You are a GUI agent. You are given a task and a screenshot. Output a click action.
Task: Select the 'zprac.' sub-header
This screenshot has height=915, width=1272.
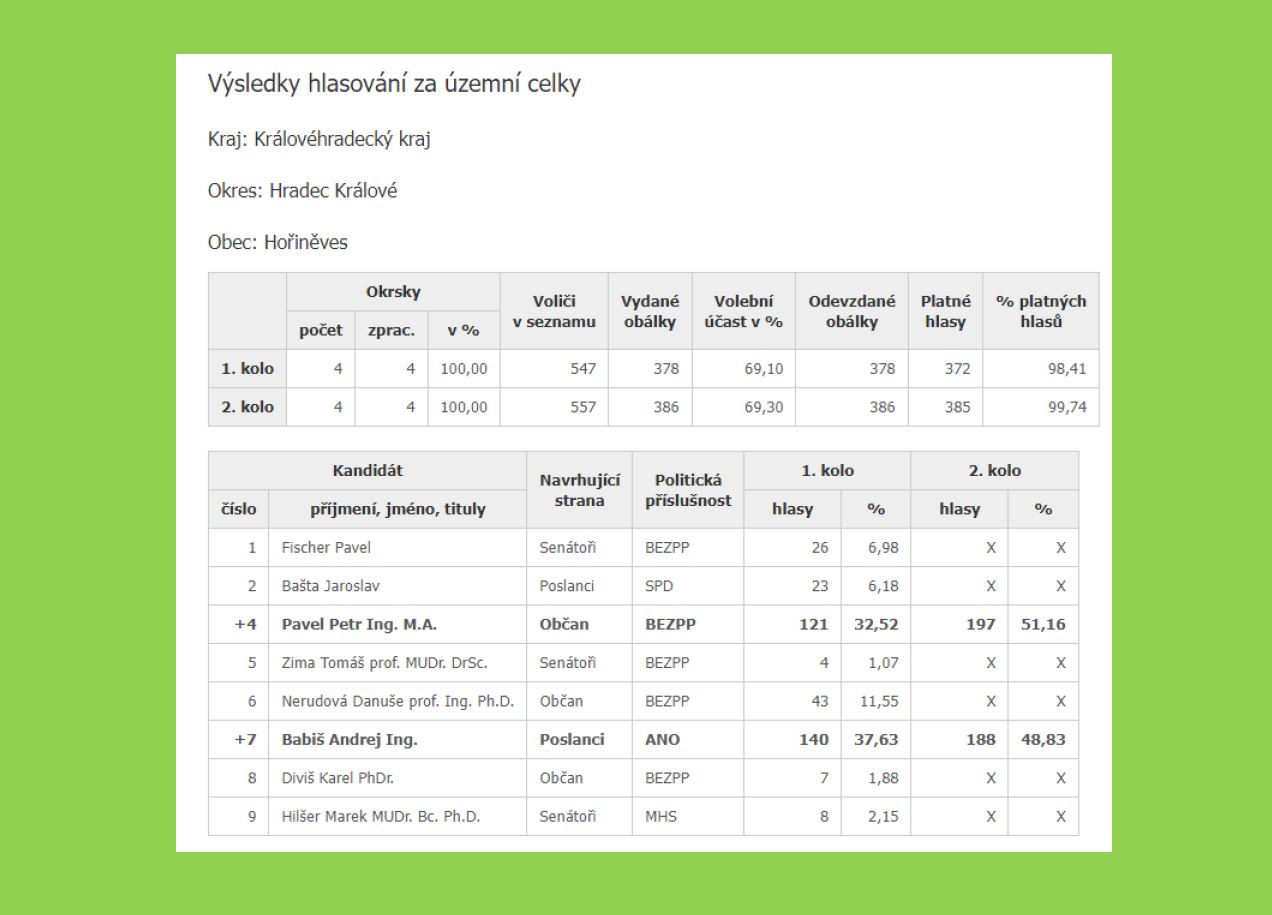tap(391, 330)
